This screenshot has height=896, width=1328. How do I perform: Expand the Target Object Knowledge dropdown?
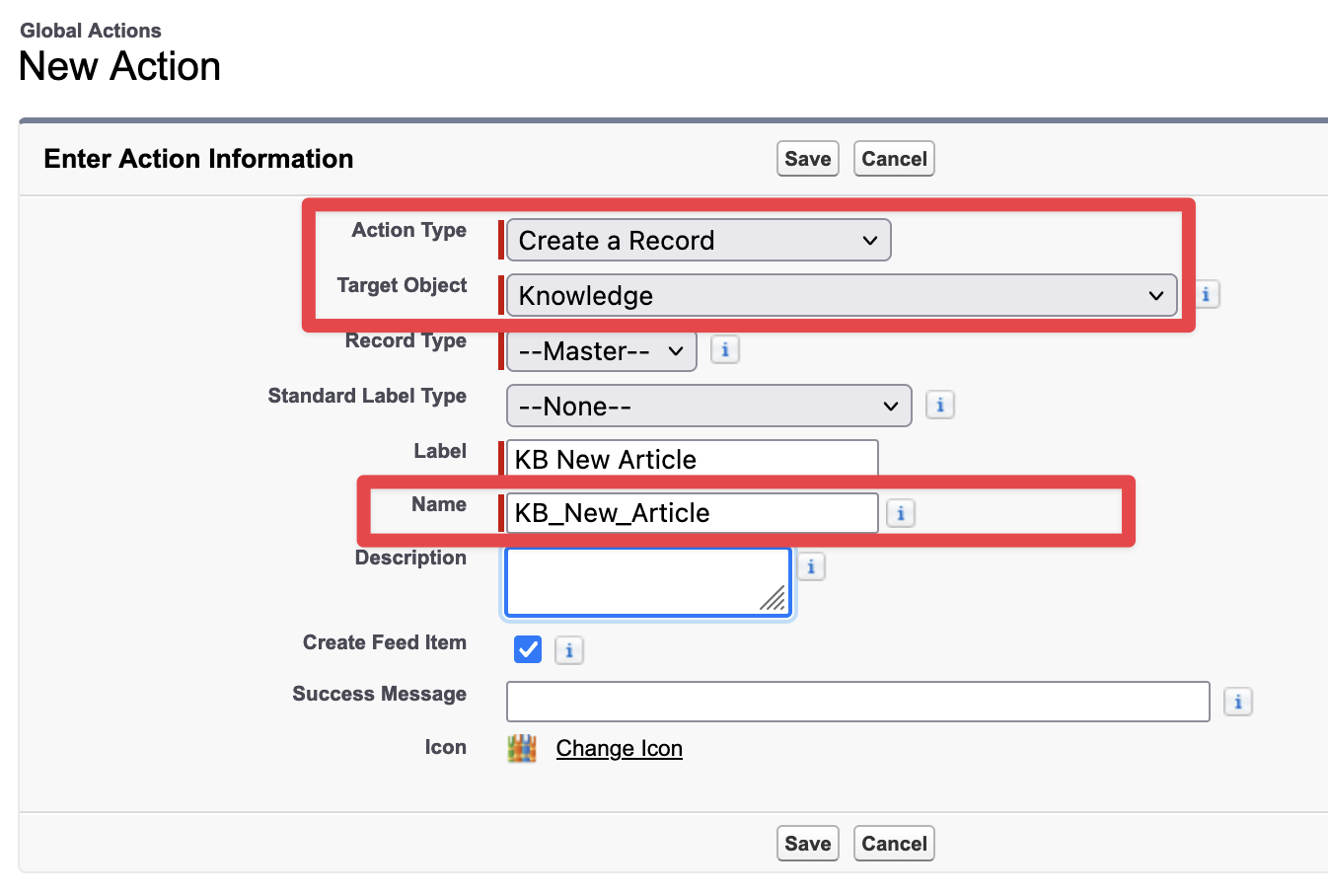pyautogui.click(x=841, y=296)
